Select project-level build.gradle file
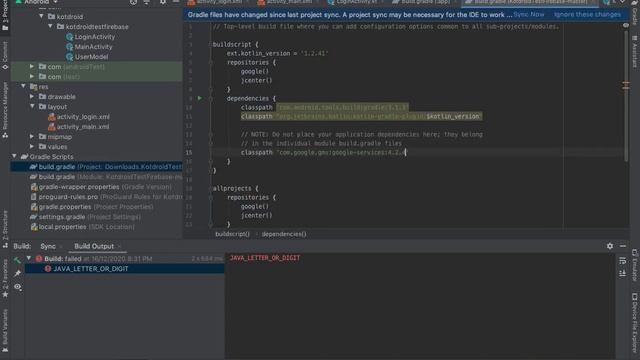Image resolution: width=640 pixels, height=360 pixels. pos(97,167)
